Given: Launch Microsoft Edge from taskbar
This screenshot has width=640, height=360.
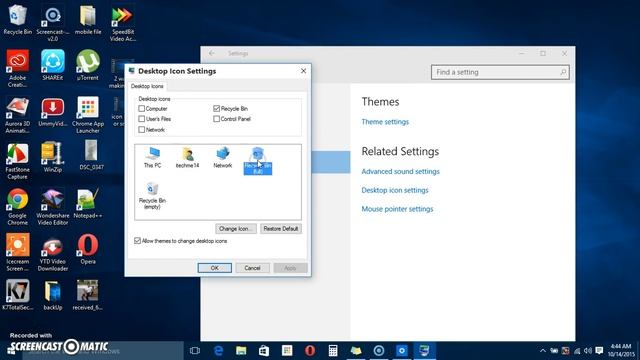Looking at the screenshot, I should [218, 351].
